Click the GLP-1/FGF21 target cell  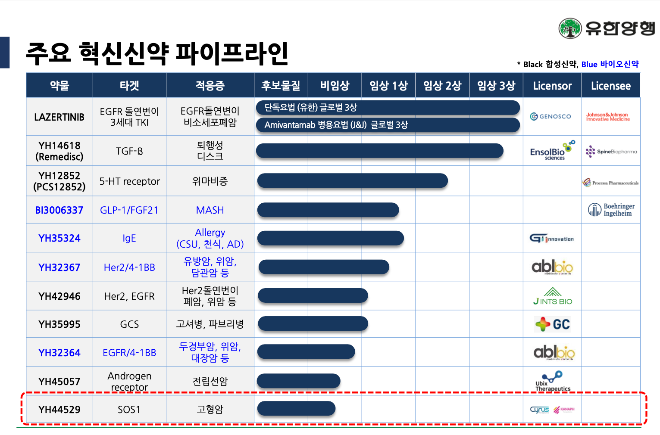click(129, 210)
